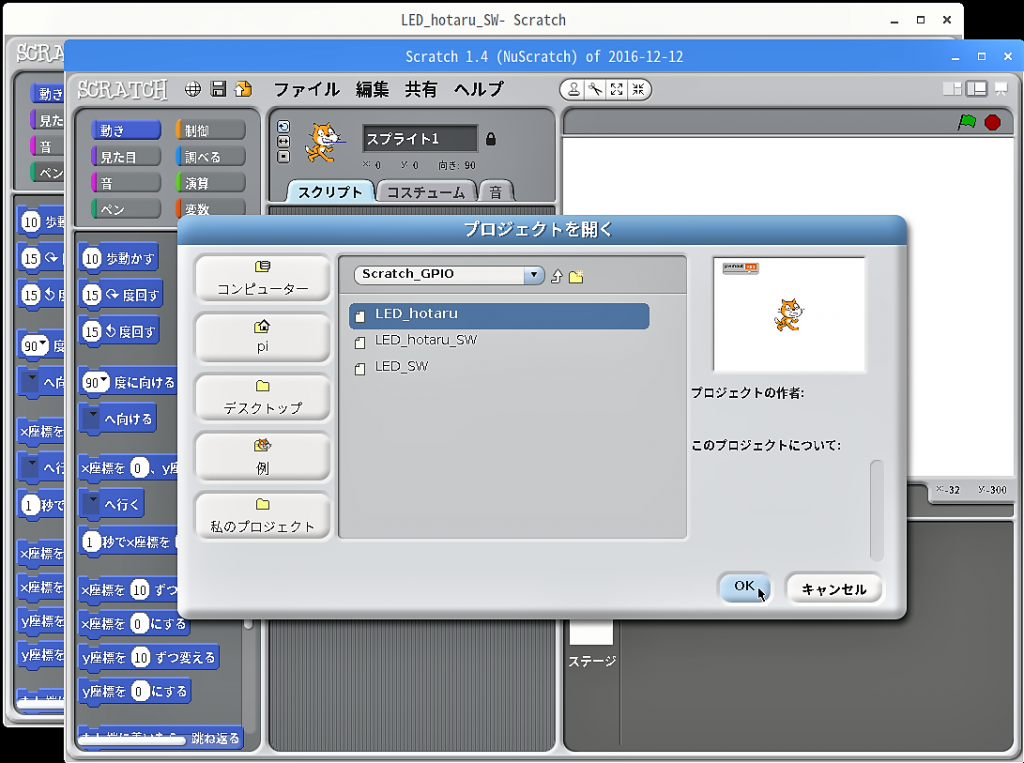Click the project description scrollbar

tap(876, 510)
